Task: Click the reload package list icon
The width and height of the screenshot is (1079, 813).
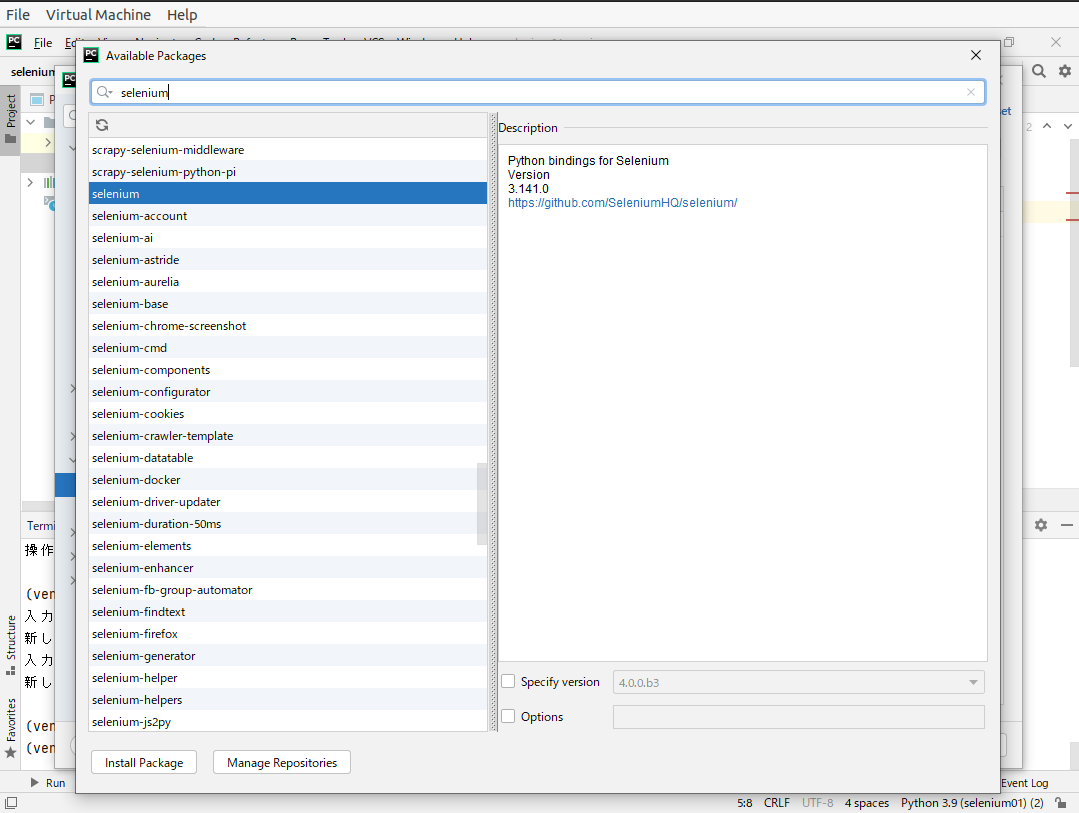Action: pos(102,125)
